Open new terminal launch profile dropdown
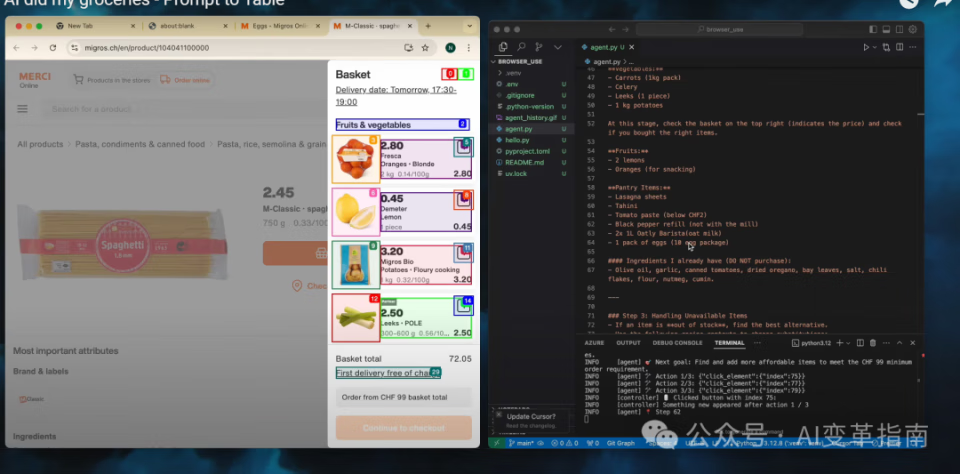 tap(848, 343)
